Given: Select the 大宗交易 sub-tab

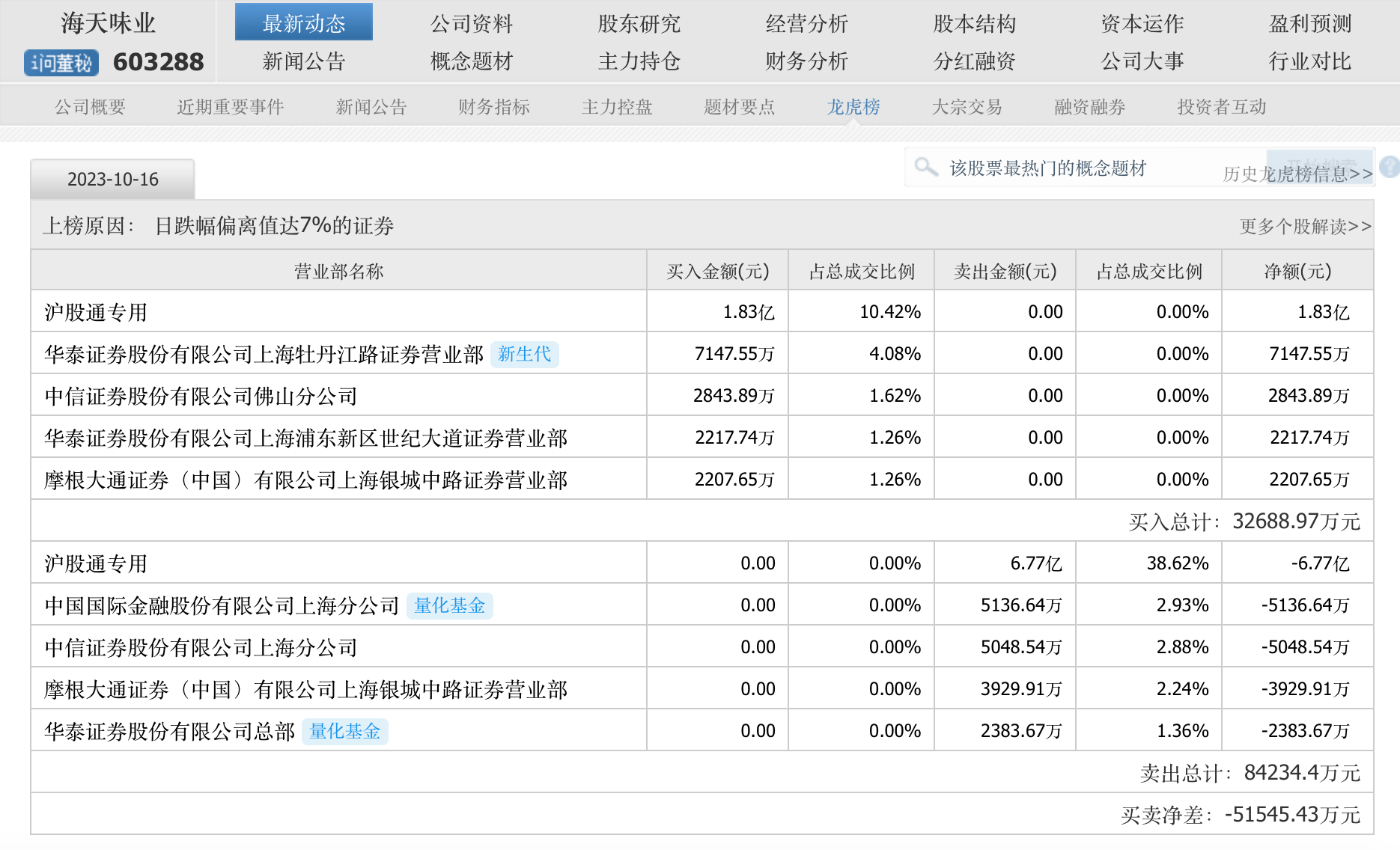Looking at the screenshot, I should point(967,107).
